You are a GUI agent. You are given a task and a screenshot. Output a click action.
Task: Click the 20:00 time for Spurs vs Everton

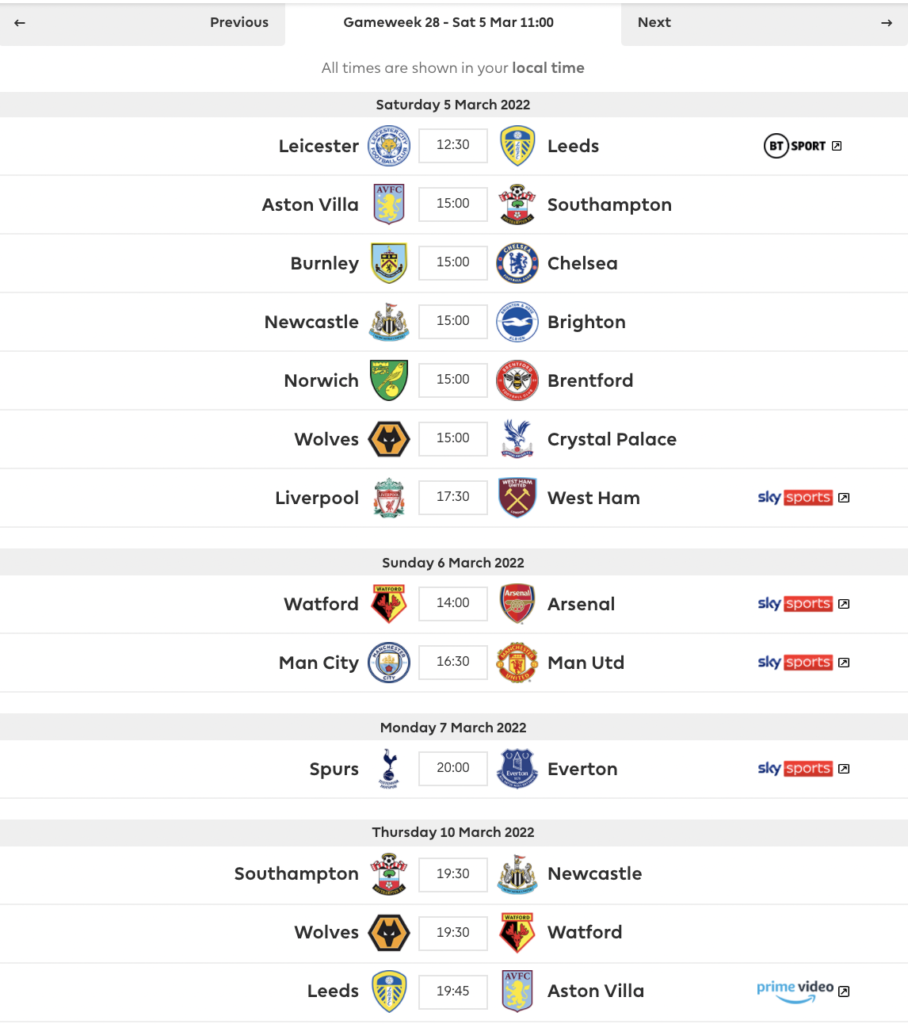[453, 769]
